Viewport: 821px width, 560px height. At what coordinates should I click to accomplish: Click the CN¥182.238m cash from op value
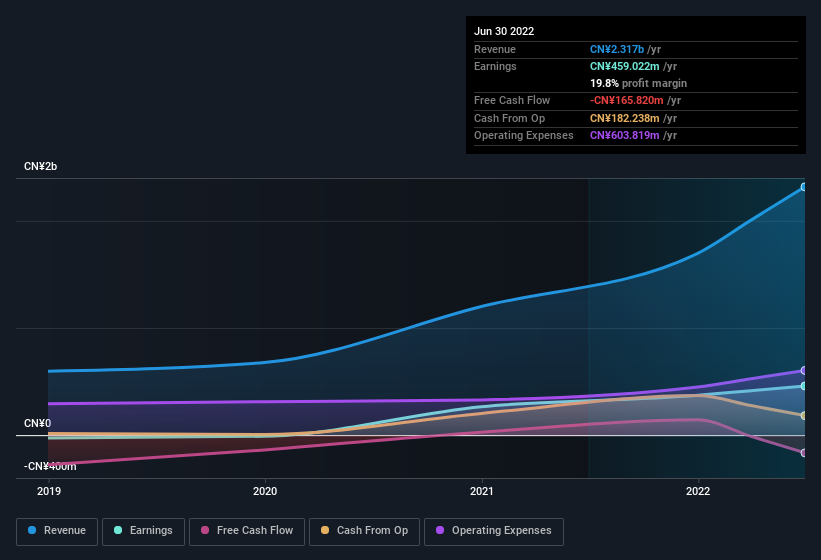pyautogui.click(x=625, y=118)
